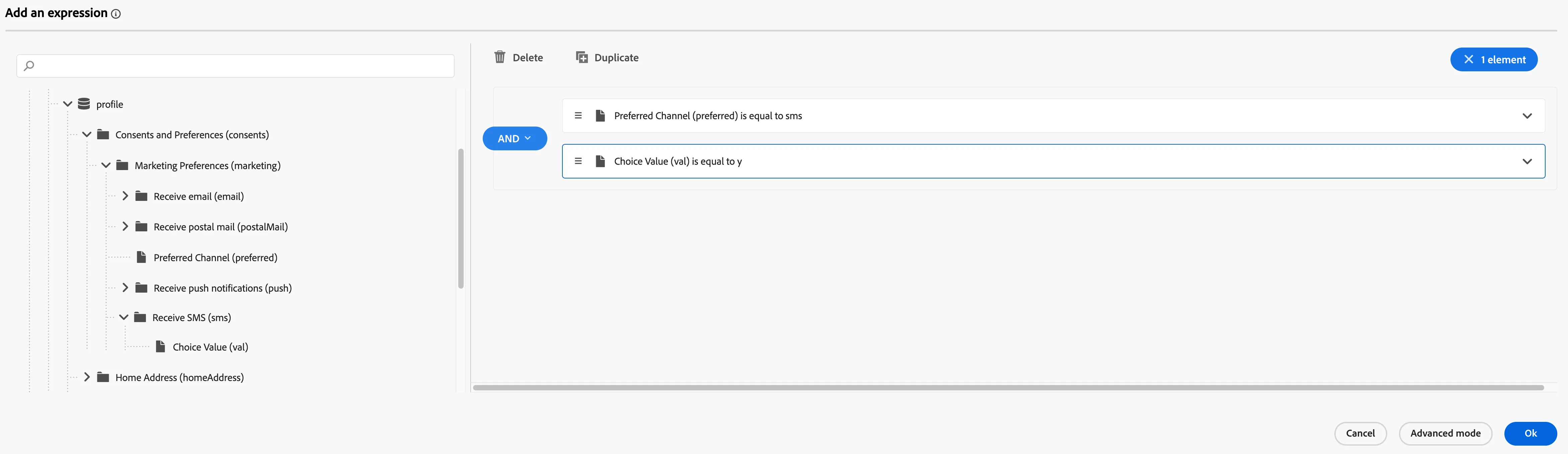Expand the Preferred Channel condition chevron
This screenshot has width=1568, height=454.
pos(1527,116)
